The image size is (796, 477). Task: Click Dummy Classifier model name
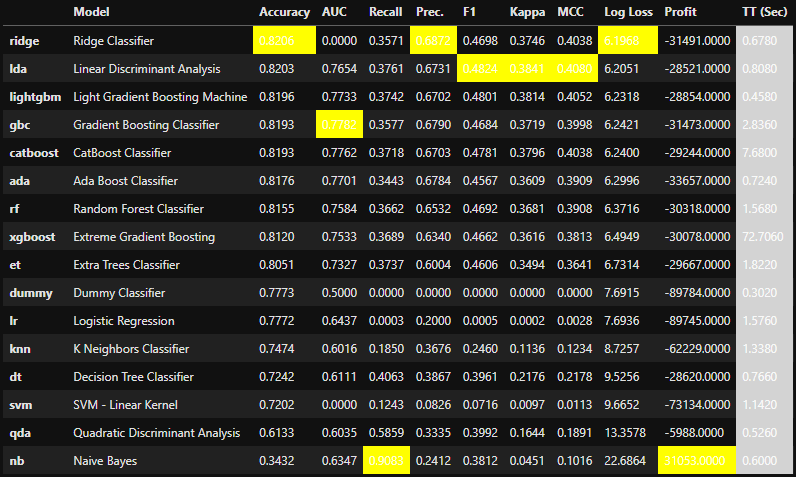[x=119, y=293]
